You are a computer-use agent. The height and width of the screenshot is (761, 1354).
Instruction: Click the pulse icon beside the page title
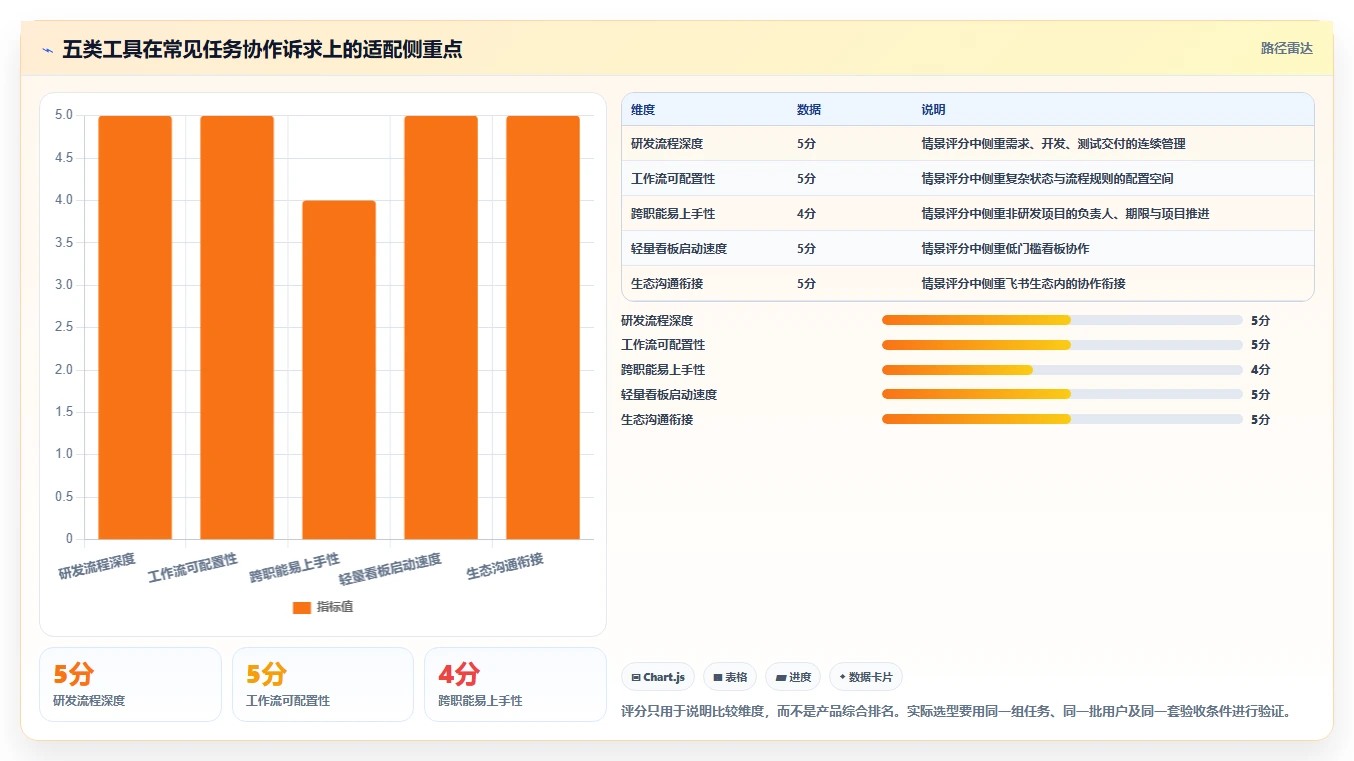click(47, 50)
